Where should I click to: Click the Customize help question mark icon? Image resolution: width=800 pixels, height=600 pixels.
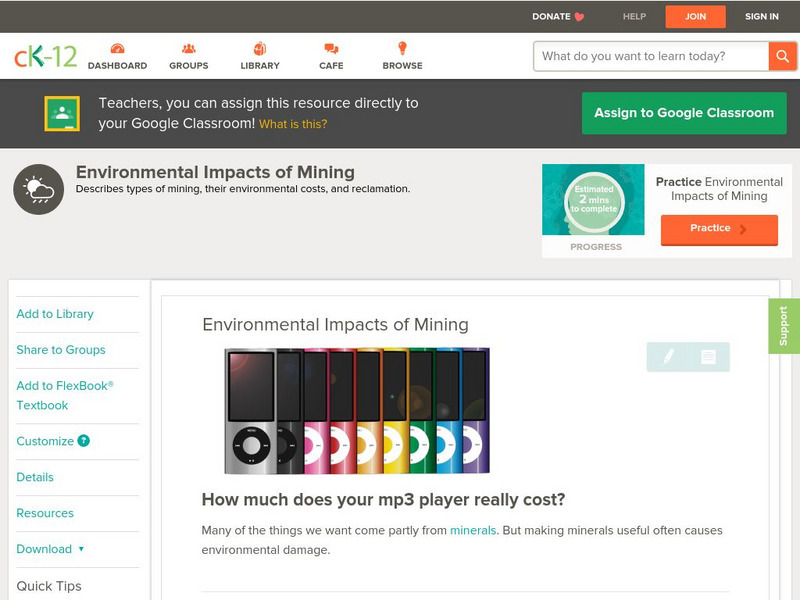[84, 441]
